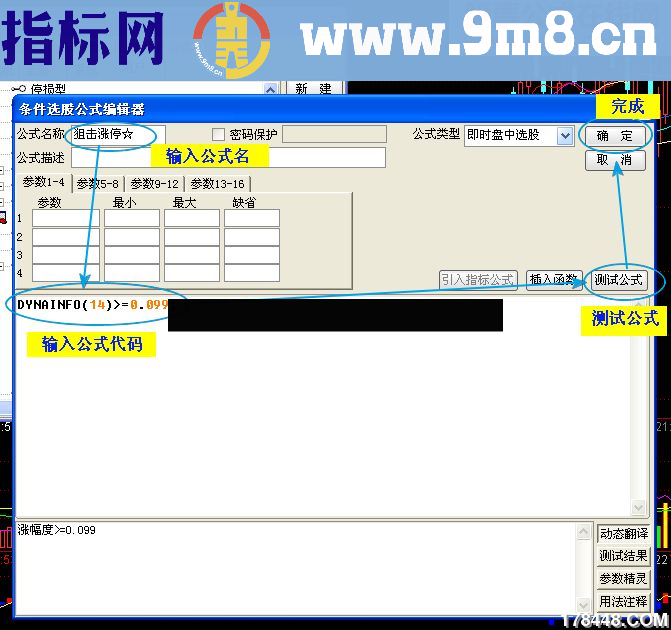This screenshot has height=630, width=671.
Task: Open the 公式类型 dropdown
Action: [565, 136]
